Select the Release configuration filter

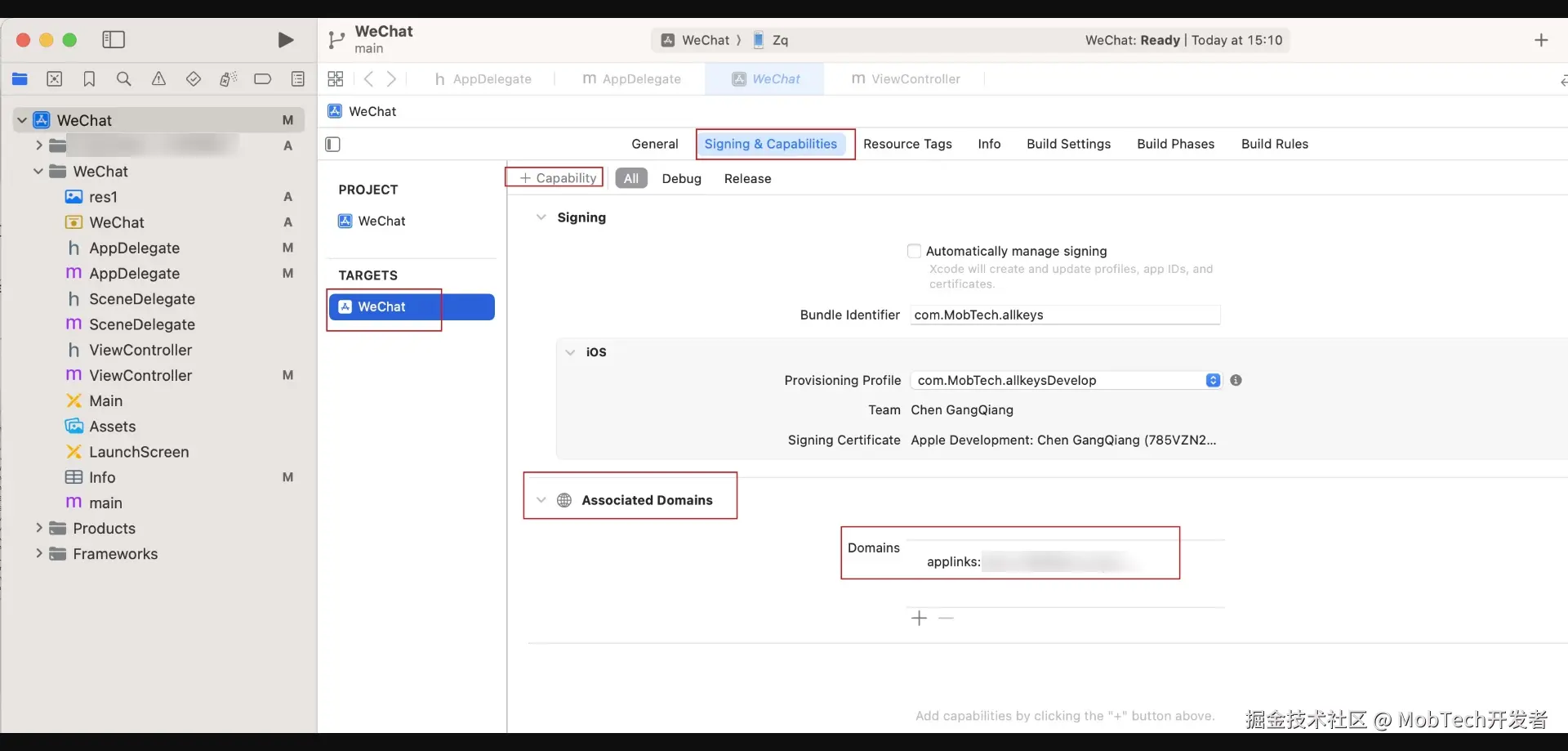tap(747, 178)
